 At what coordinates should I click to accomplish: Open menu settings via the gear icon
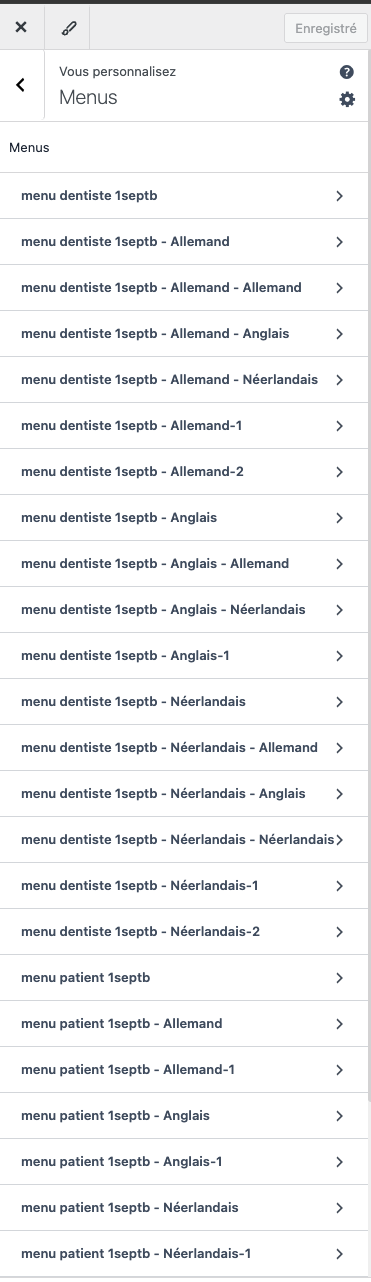click(x=347, y=99)
